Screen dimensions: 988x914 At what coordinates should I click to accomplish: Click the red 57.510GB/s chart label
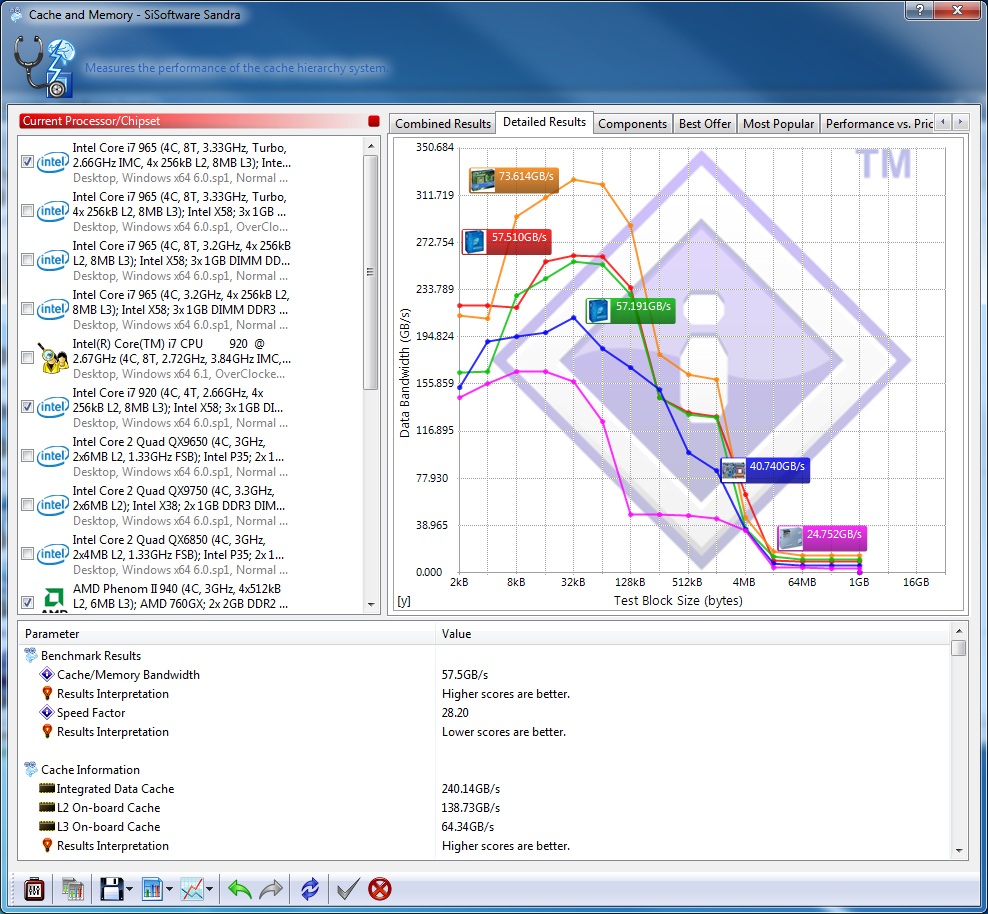click(x=507, y=241)
